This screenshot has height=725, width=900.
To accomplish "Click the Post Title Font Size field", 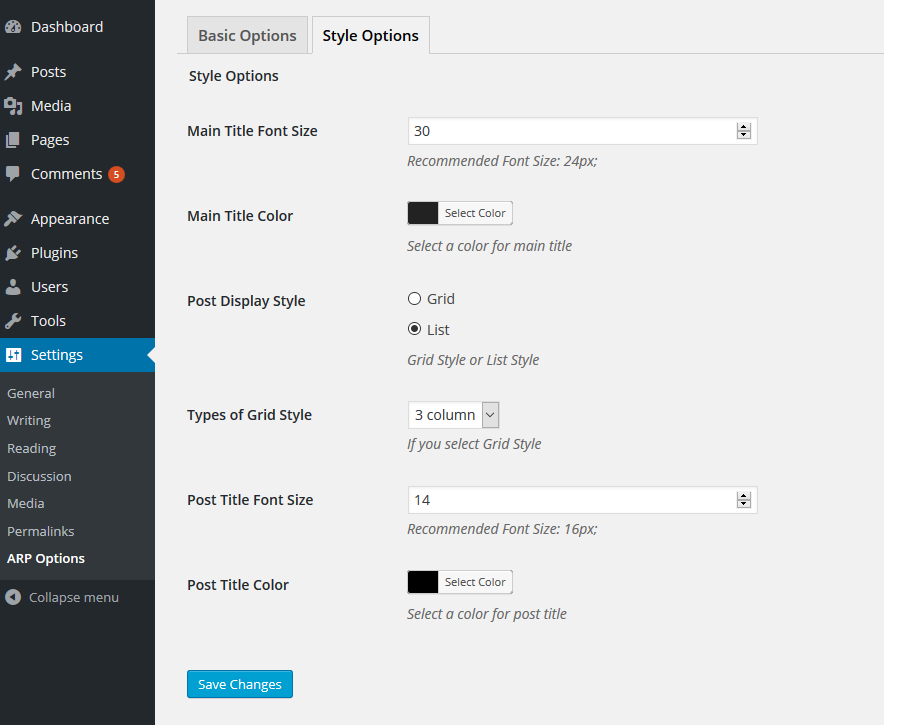I will point(583,500).
